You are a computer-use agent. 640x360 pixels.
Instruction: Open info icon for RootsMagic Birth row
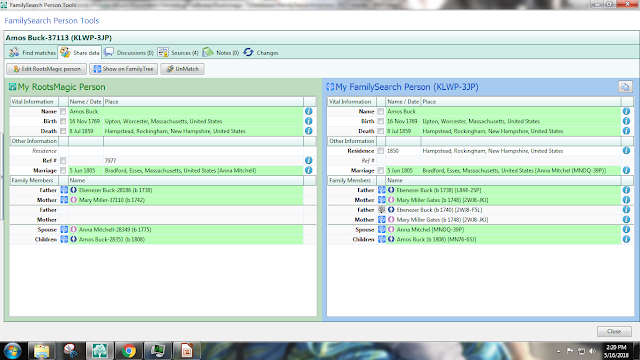coord(309,121)
